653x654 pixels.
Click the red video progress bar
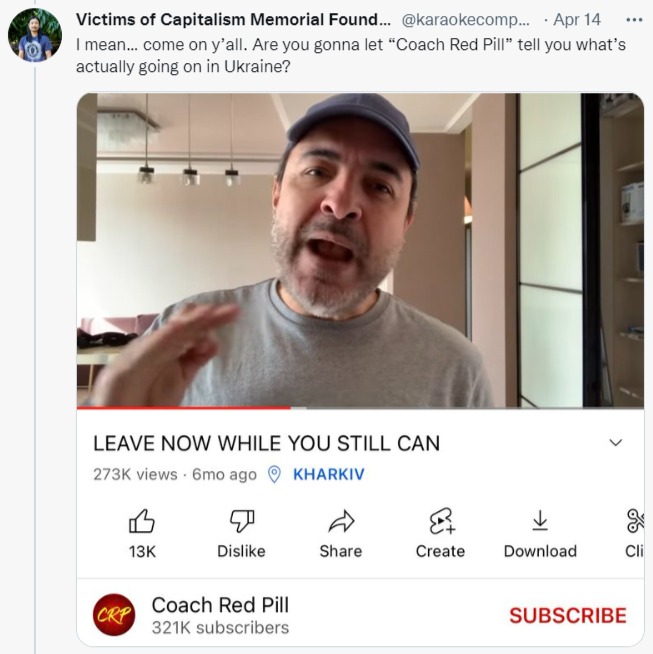[184, 407]
